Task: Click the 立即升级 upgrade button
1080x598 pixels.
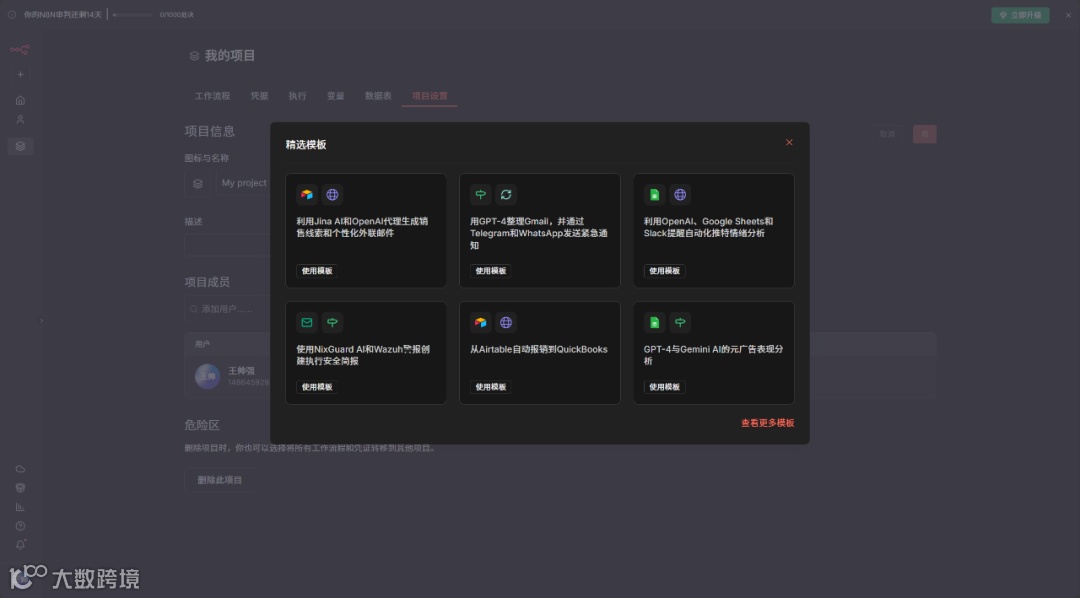Action: (1020, 15)
